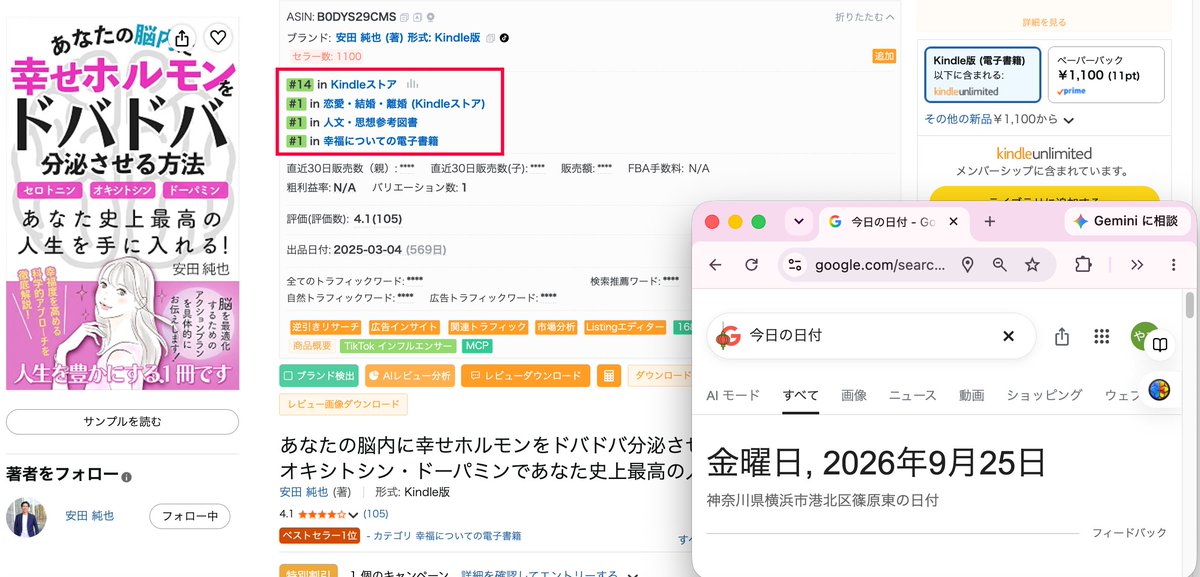Select ペーパーバック ¥1,100 format option

pos(1106,75)
